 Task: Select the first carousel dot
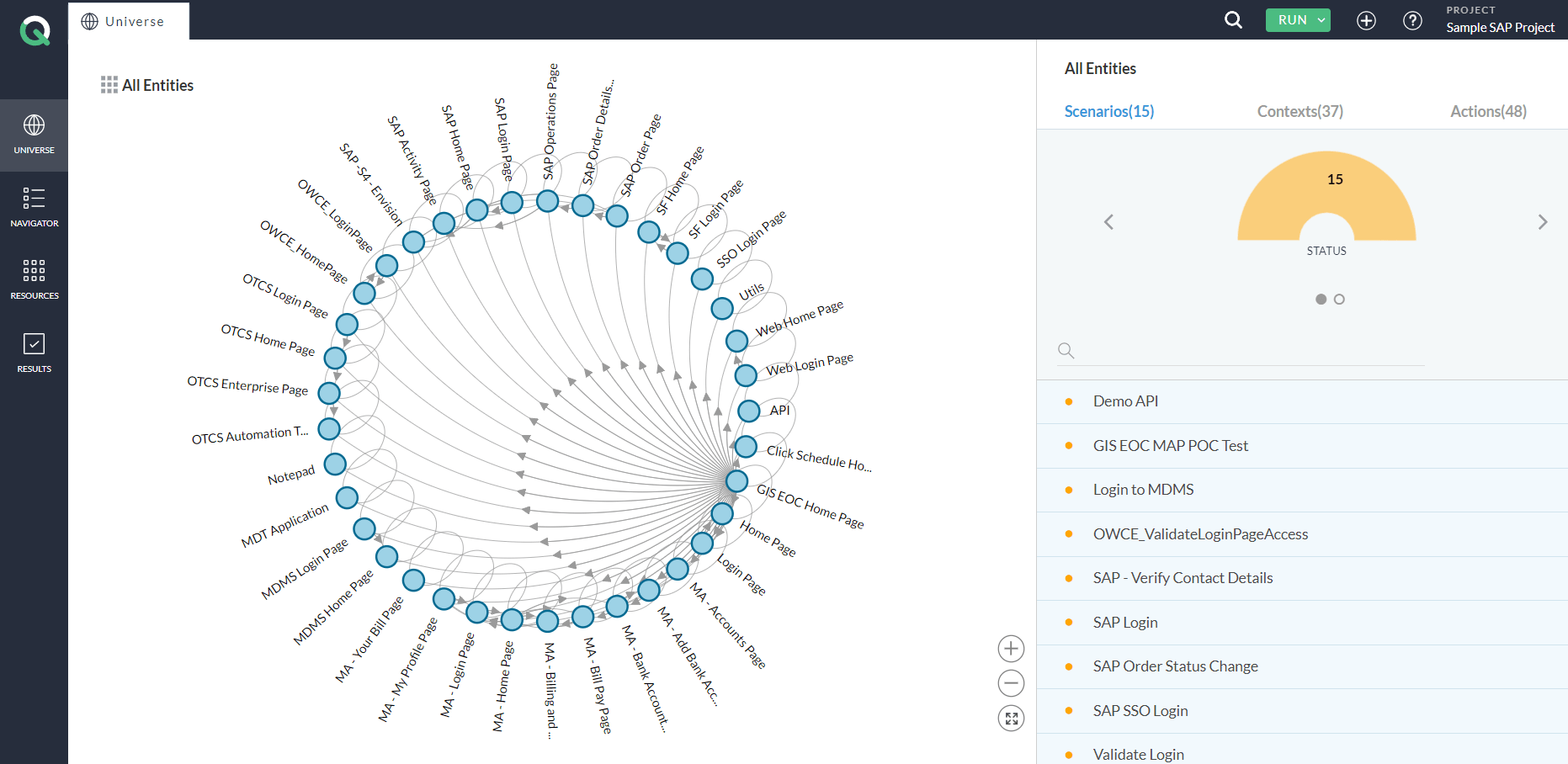pos(1321,300)
